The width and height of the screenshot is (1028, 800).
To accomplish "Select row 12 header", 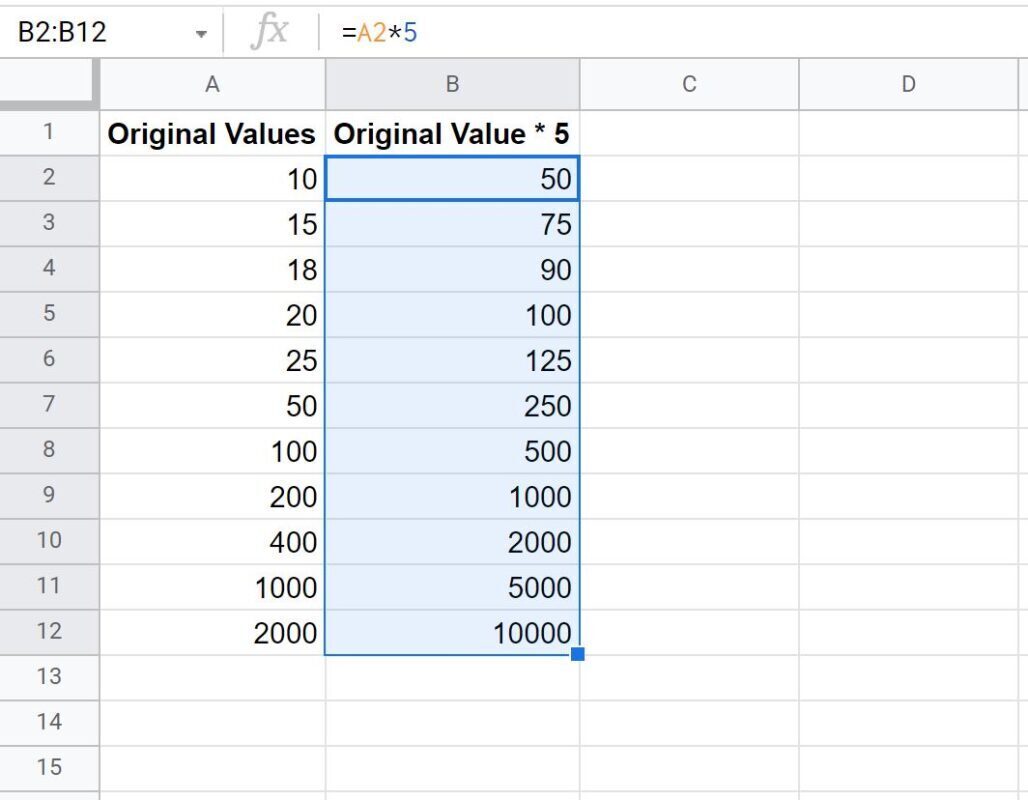I will (x=49, y=632).
